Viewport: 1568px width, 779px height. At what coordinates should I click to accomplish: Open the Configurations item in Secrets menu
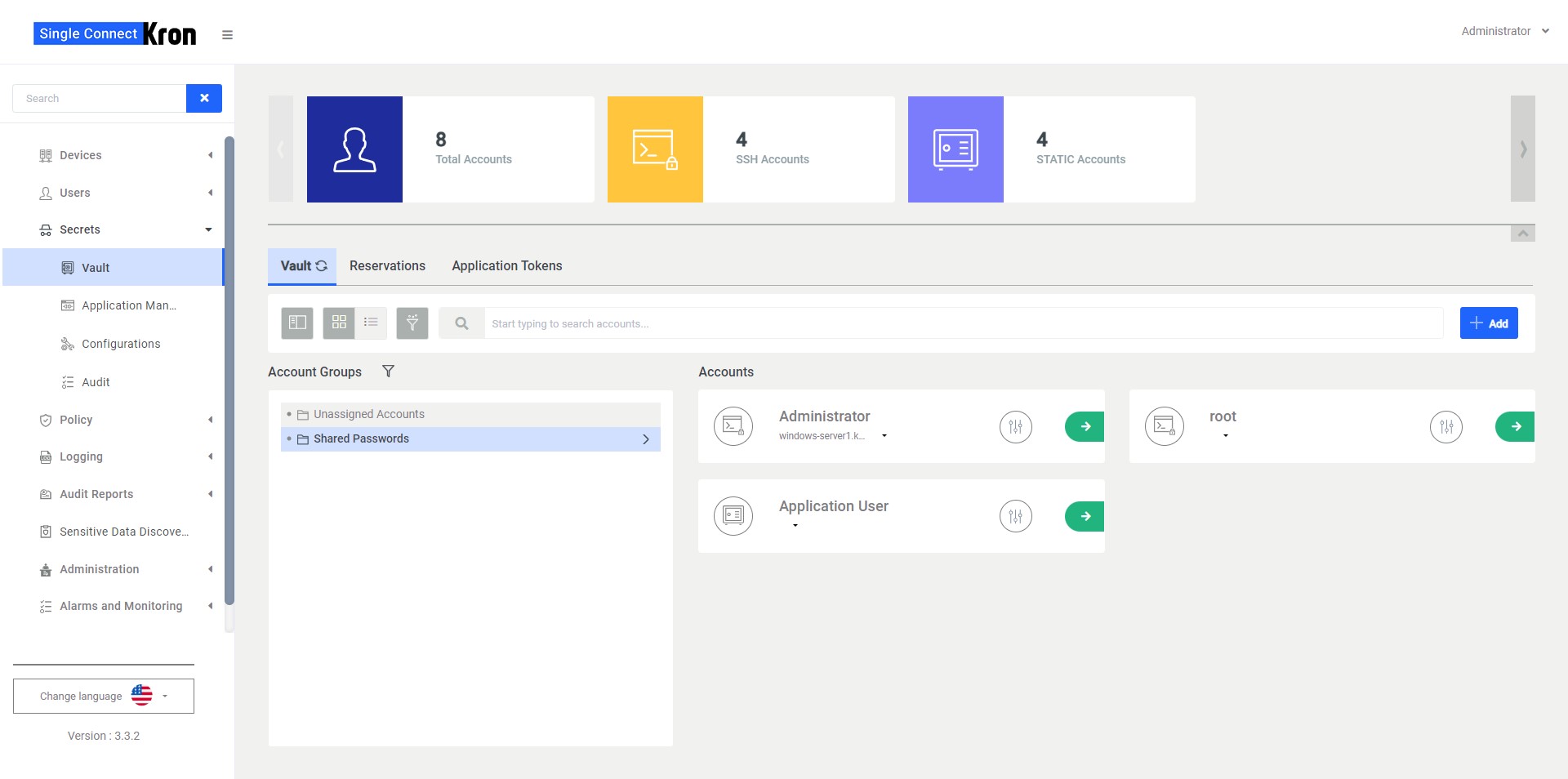[120, 344]
